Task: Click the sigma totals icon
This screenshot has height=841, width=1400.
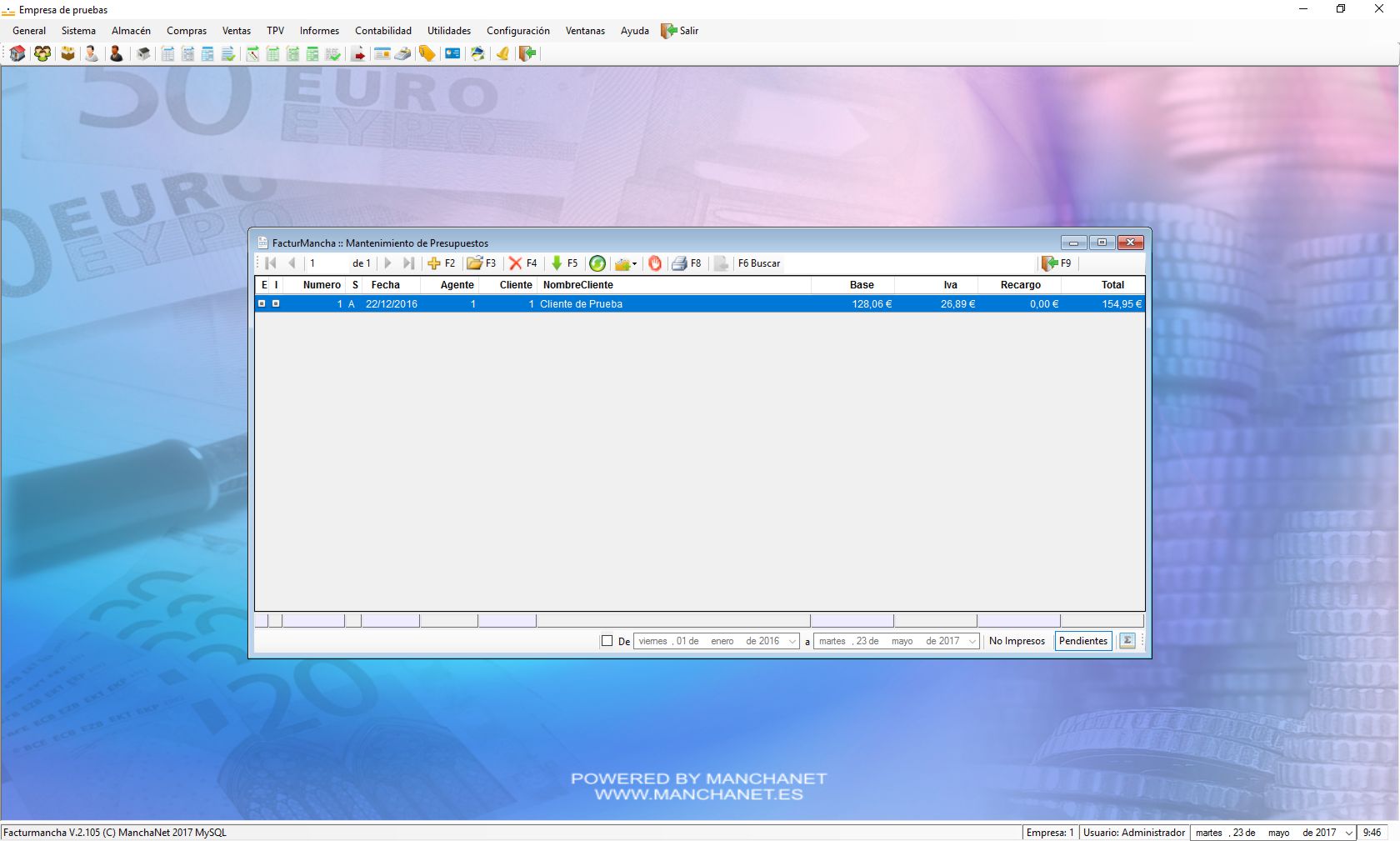Action: (1127, 641)
